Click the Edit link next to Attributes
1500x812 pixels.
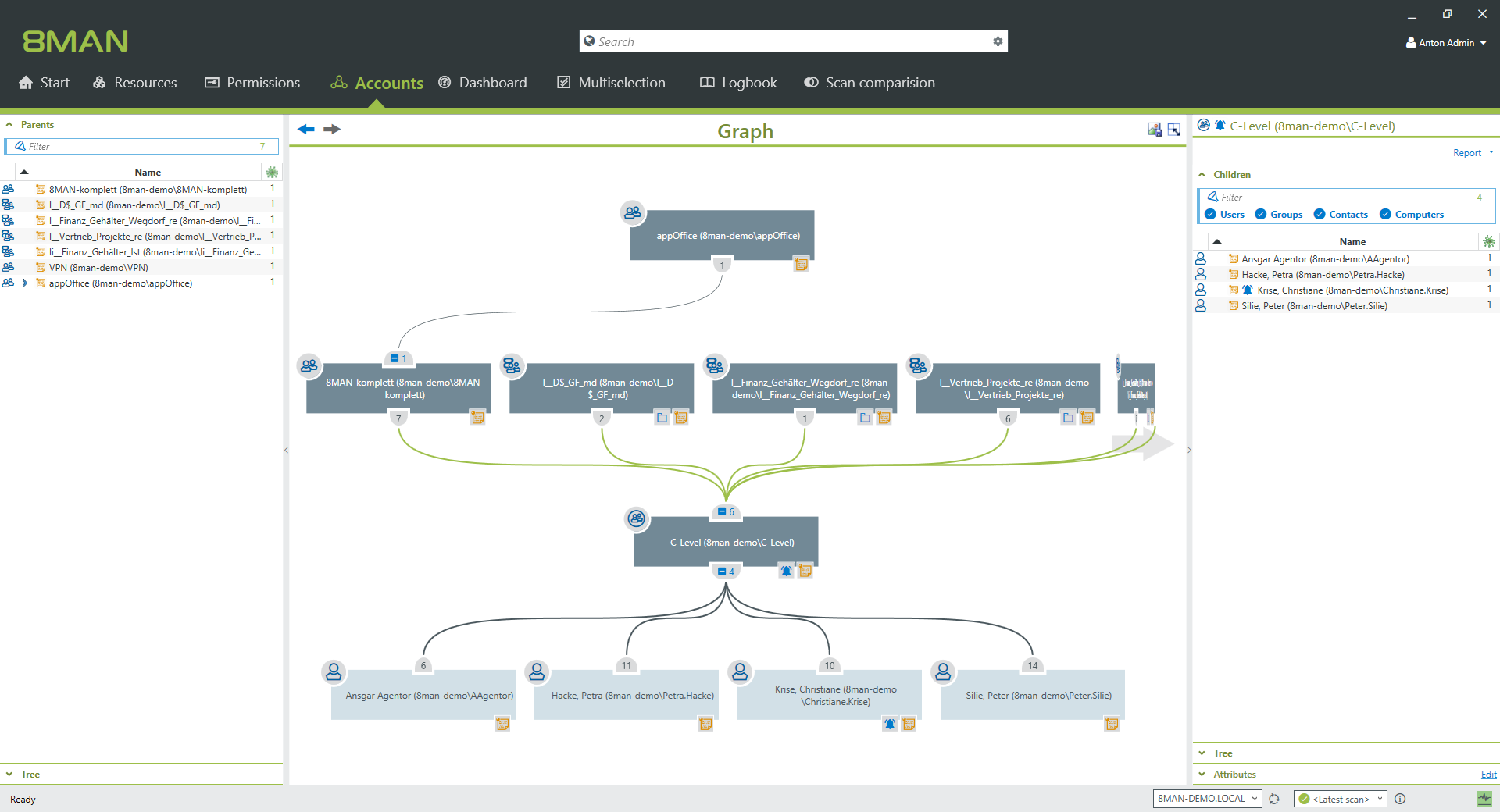pos(1489,775)
